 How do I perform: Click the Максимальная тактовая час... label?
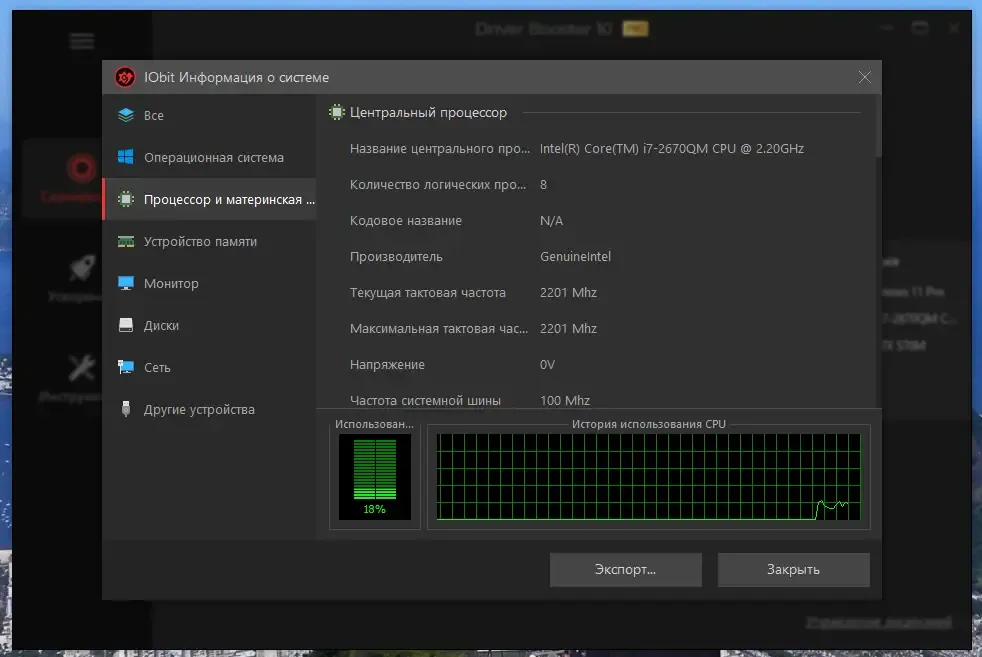click(438, 328)
